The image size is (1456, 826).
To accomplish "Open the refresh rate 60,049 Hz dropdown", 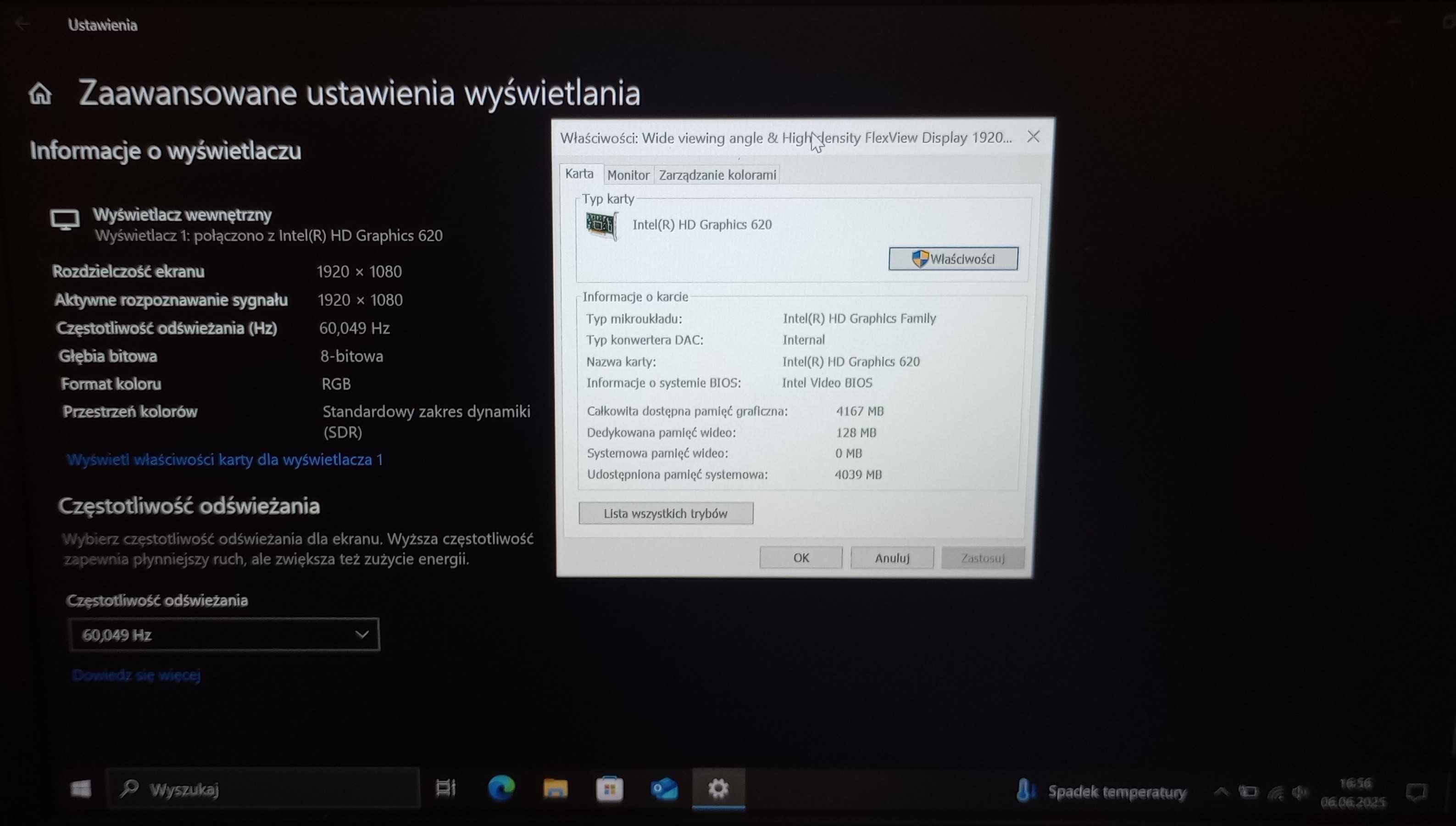I will click(223, 634).
